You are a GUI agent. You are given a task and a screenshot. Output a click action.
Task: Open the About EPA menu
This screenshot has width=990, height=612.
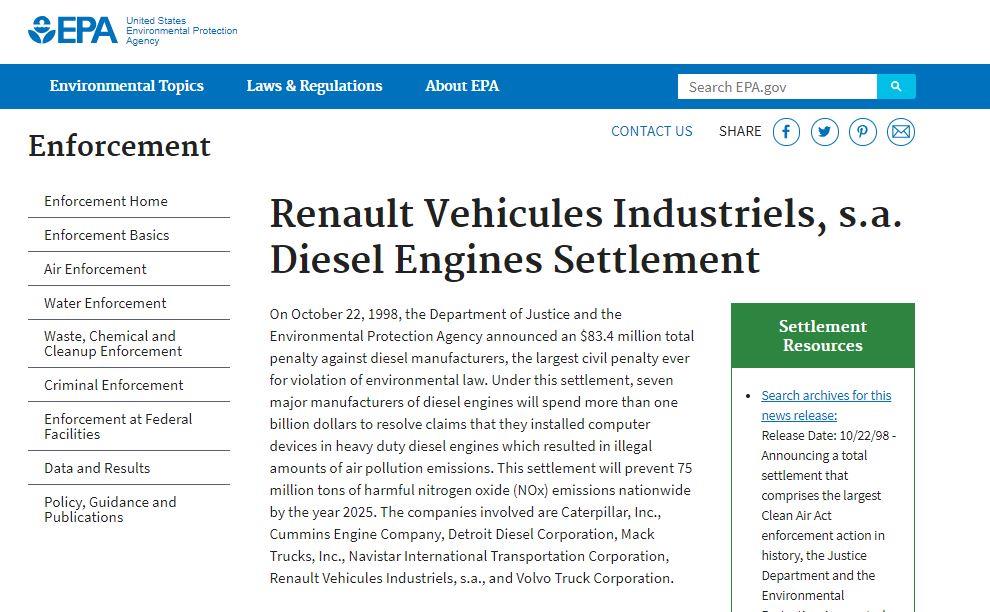coord(462,86)
